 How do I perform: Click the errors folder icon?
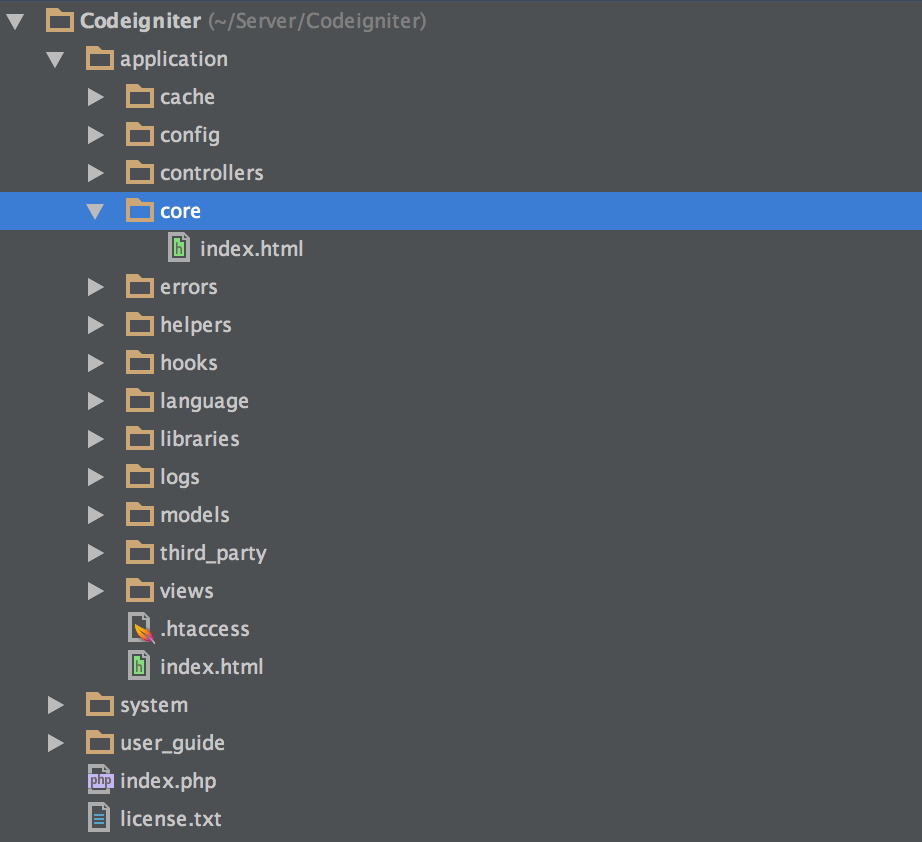tap(140, 286)
